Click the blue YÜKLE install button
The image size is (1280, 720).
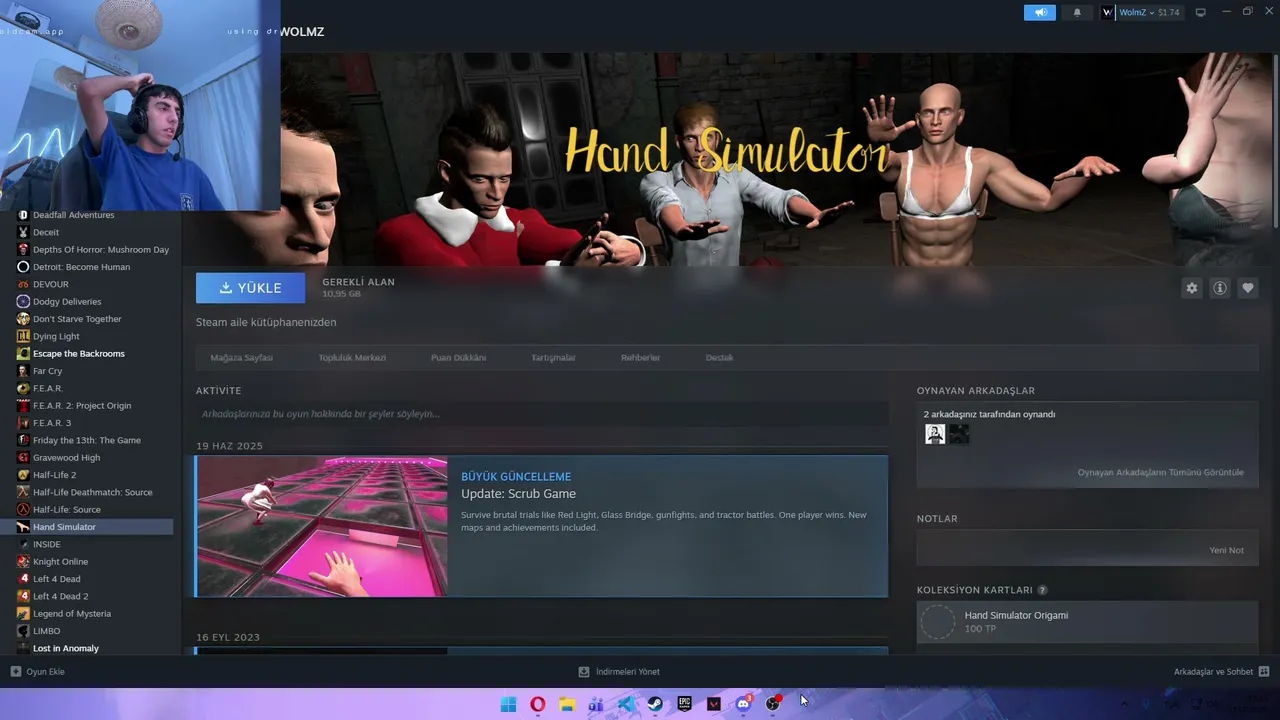tap(250, 288)
